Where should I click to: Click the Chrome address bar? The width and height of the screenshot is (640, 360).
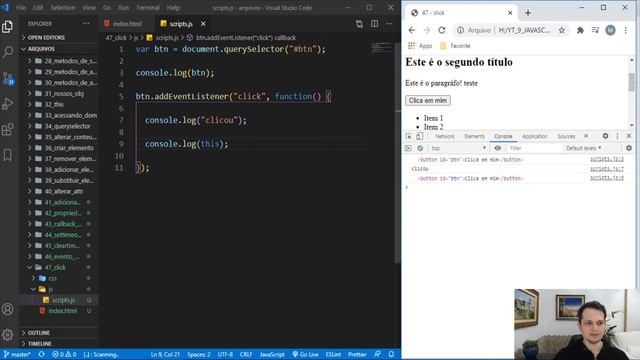pyautogui.click(x=512, y=30)
